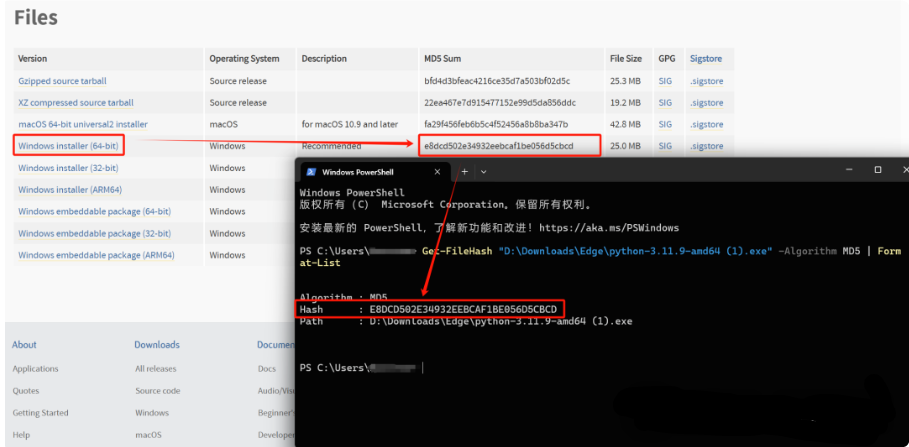Open Windows embeddable package (ARM64) link
Viewport: 909px width, 447px height.
click(x=96, y=255)
